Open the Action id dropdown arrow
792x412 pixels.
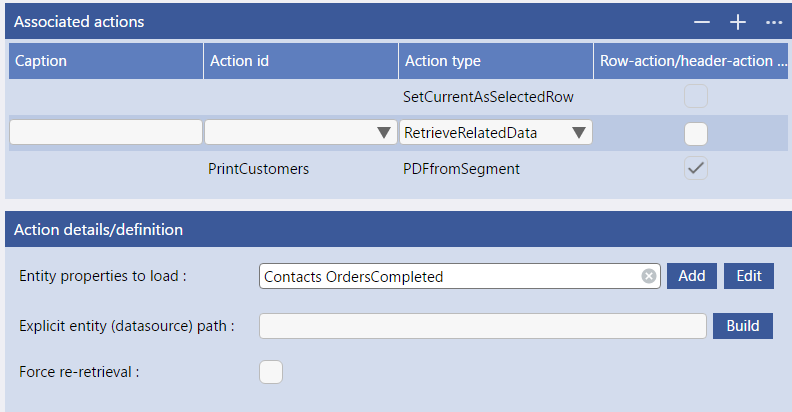coord(384,133)
